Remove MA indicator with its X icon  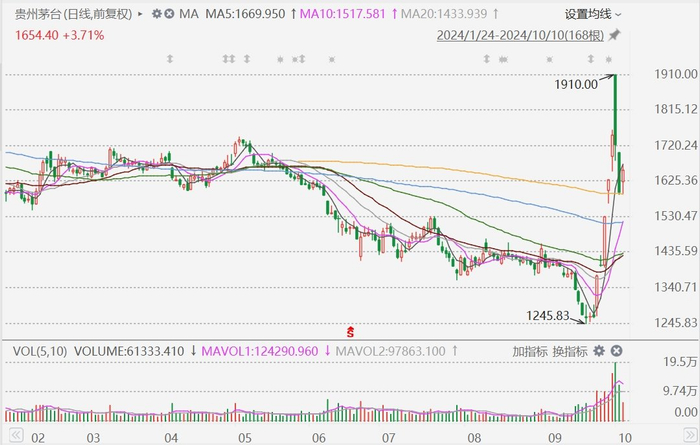pos(169,14)
